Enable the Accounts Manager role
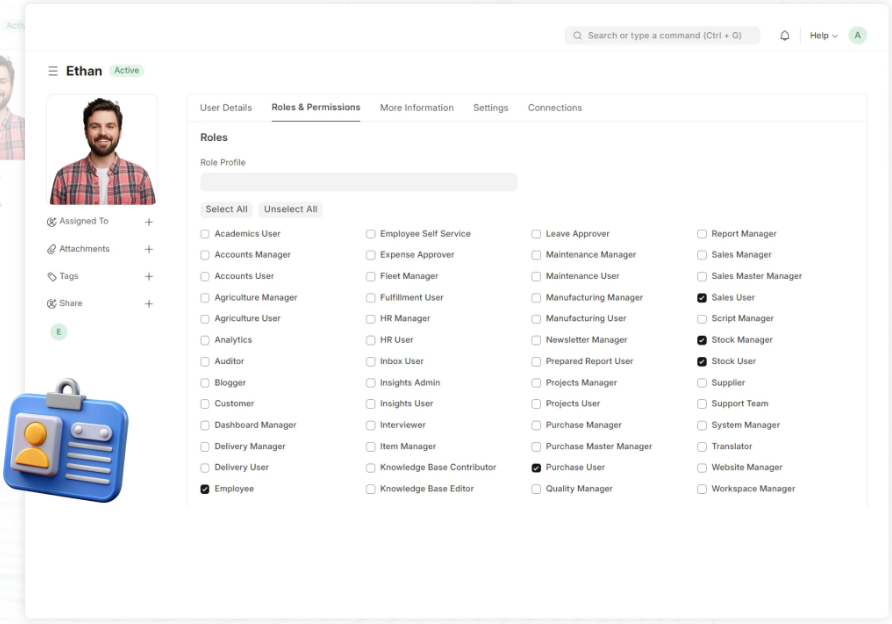The width and height of the screenshot is (892, 624). click(205, 255)
